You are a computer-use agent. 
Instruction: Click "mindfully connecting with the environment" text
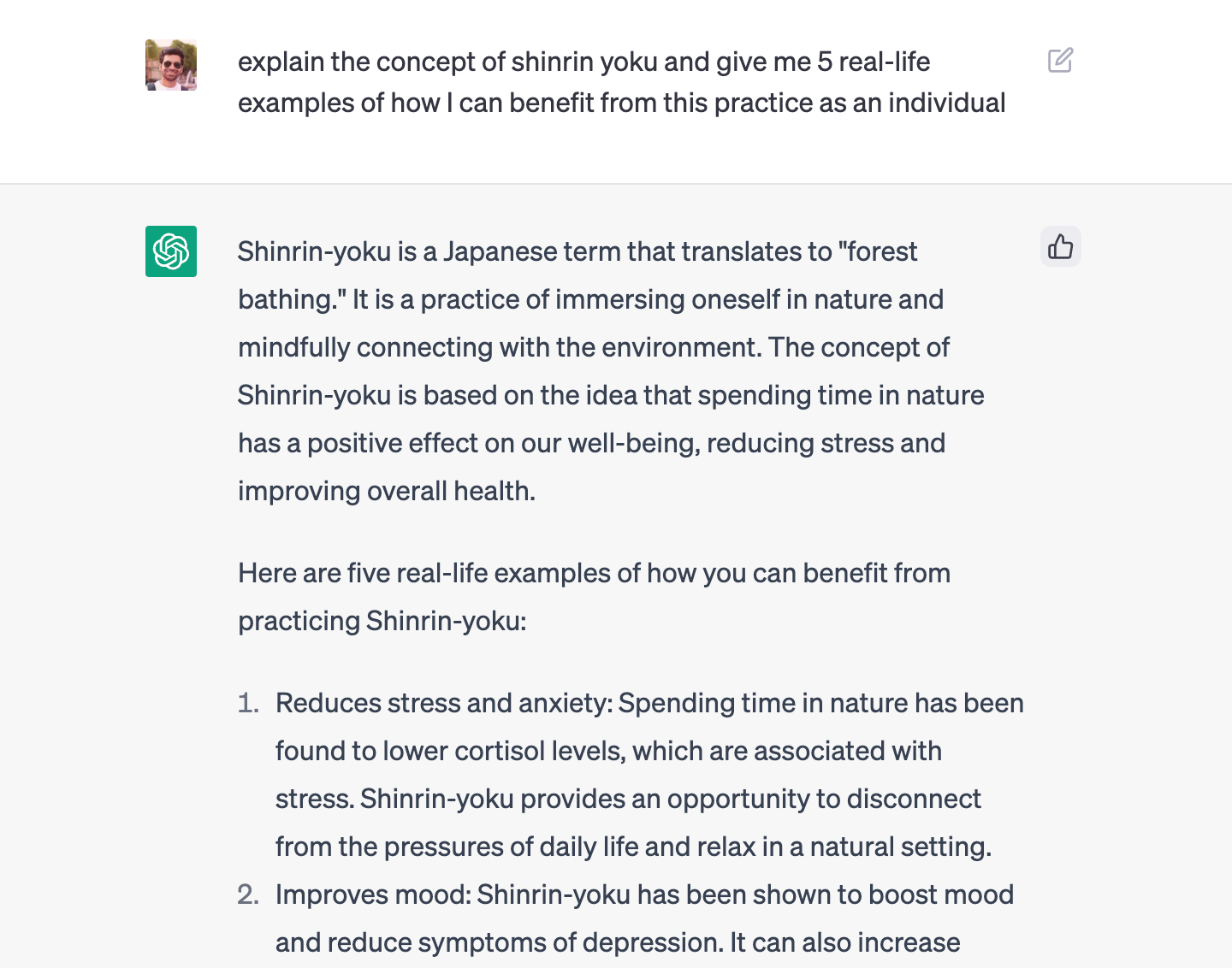pyautogui.click(x=499, y=347)
